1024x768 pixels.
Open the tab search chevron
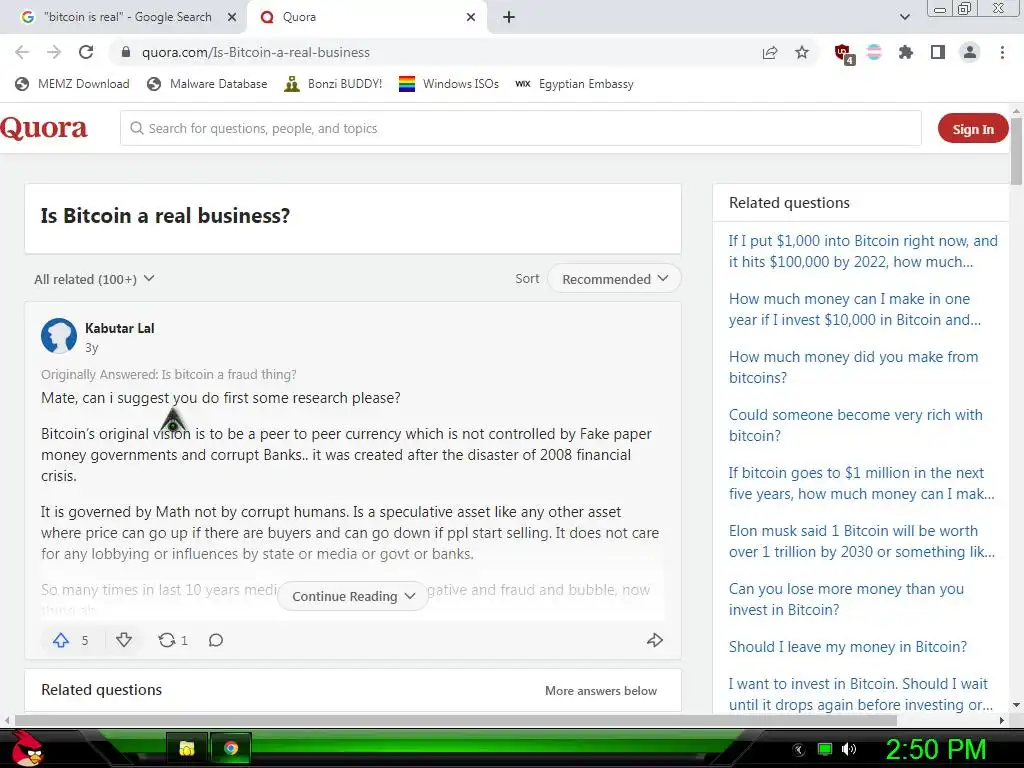click(x=904, y=17)
